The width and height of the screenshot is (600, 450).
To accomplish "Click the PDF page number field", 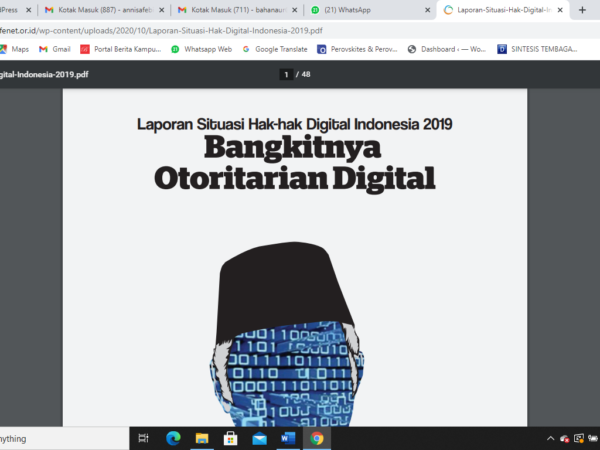I will pyautogui.click(x=286, y=75).
